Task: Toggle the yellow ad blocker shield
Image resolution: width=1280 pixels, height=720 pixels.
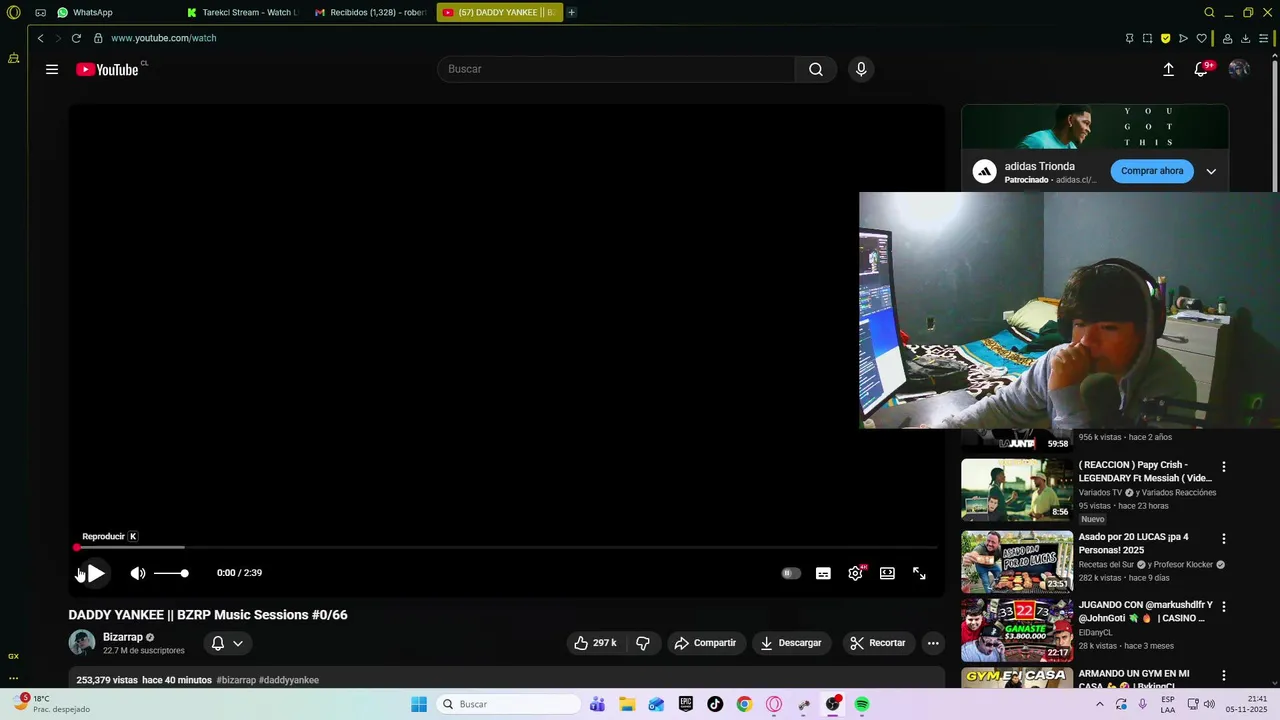Action: coord(1165,38)
